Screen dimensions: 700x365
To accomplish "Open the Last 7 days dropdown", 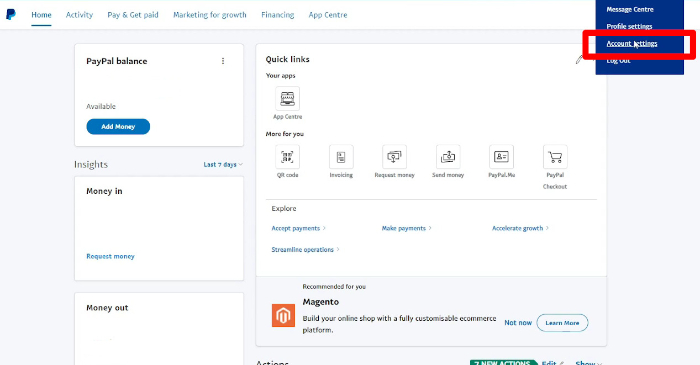I will [x=223, y=165].
